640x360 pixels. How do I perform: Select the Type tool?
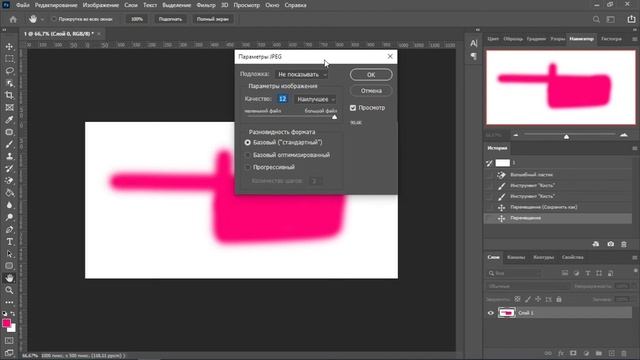tap(9, 242)
